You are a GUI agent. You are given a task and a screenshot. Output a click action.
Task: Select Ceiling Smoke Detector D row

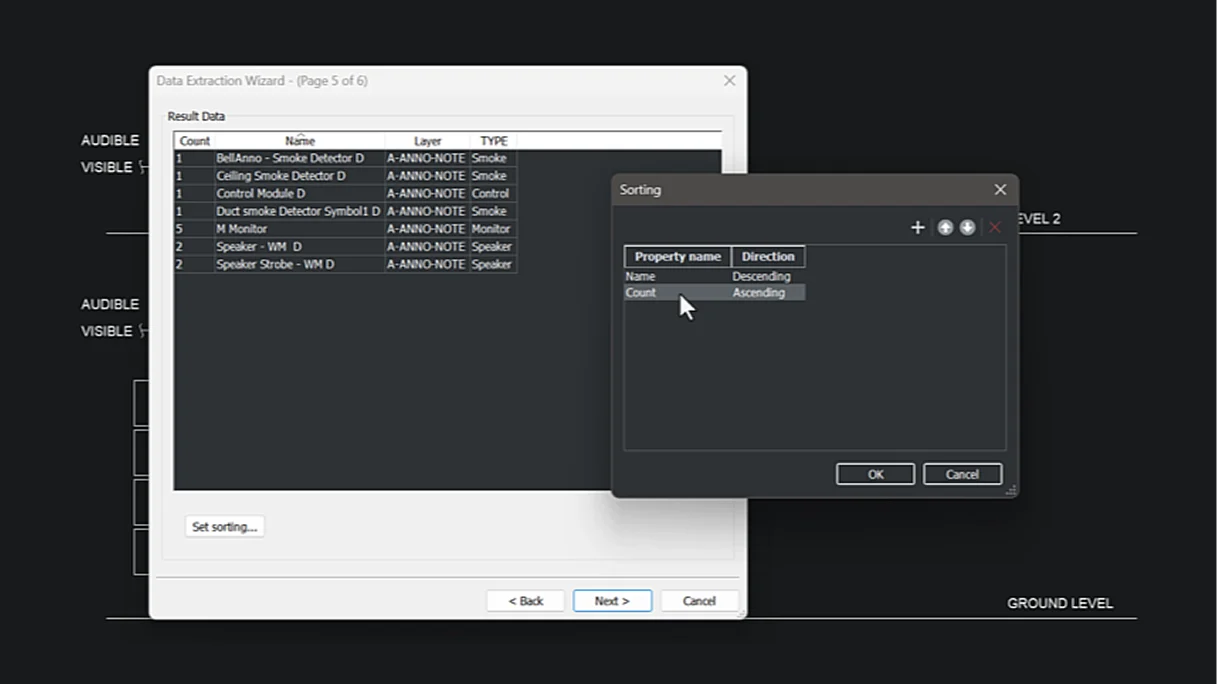tap(345, 176)
